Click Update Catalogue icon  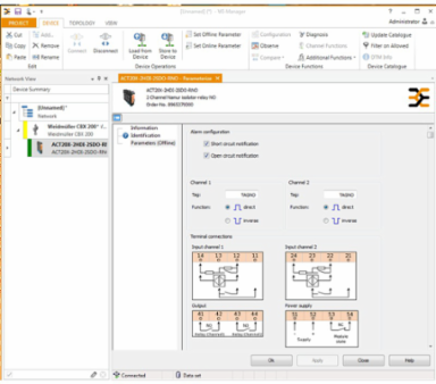click(366, 35)
